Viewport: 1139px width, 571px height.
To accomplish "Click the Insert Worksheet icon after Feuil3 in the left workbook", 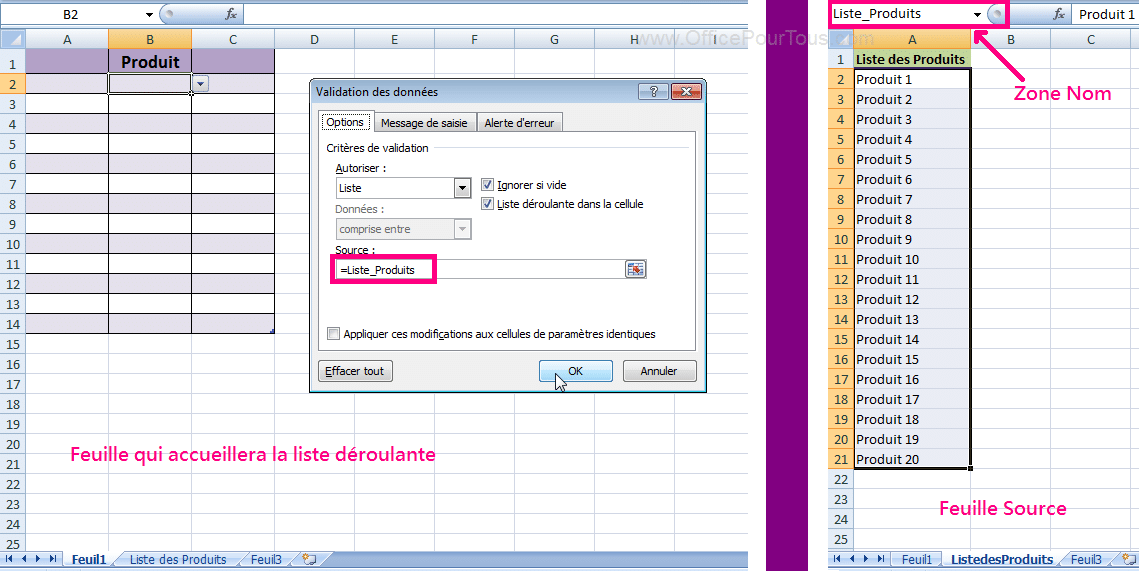I will (x=309, y=560).
